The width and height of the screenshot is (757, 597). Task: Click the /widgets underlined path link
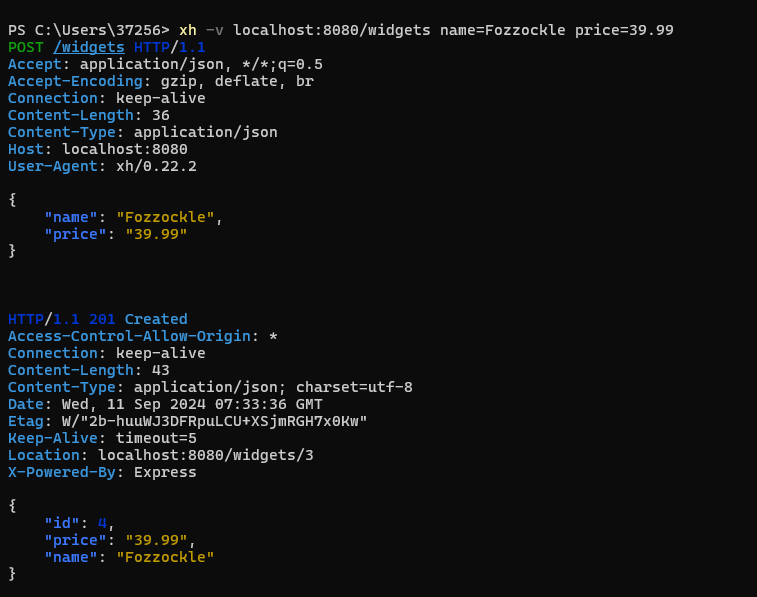pos(89,47)
